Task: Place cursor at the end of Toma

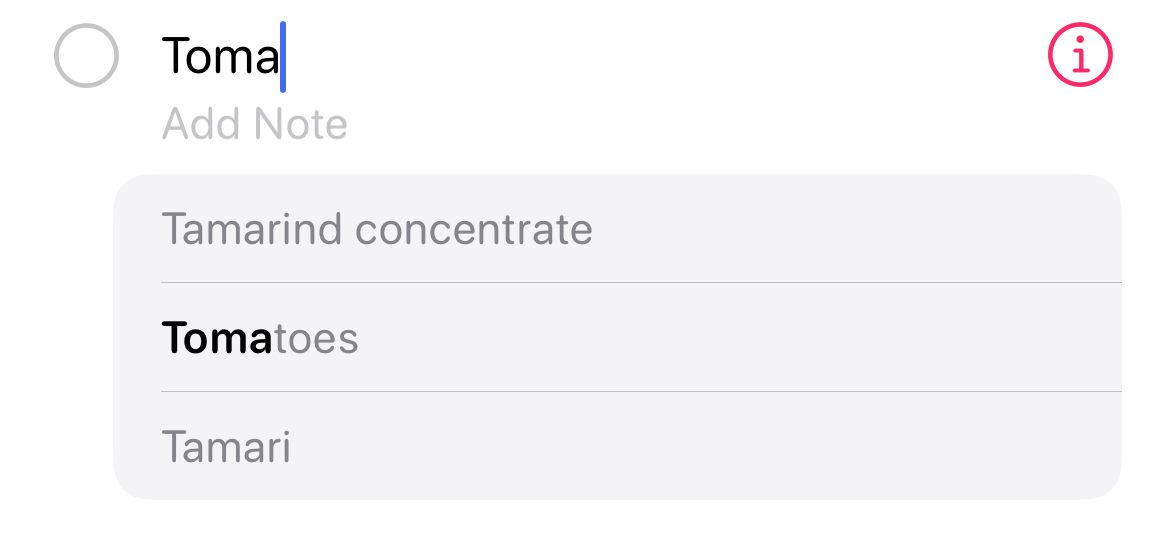Action: 280,56
